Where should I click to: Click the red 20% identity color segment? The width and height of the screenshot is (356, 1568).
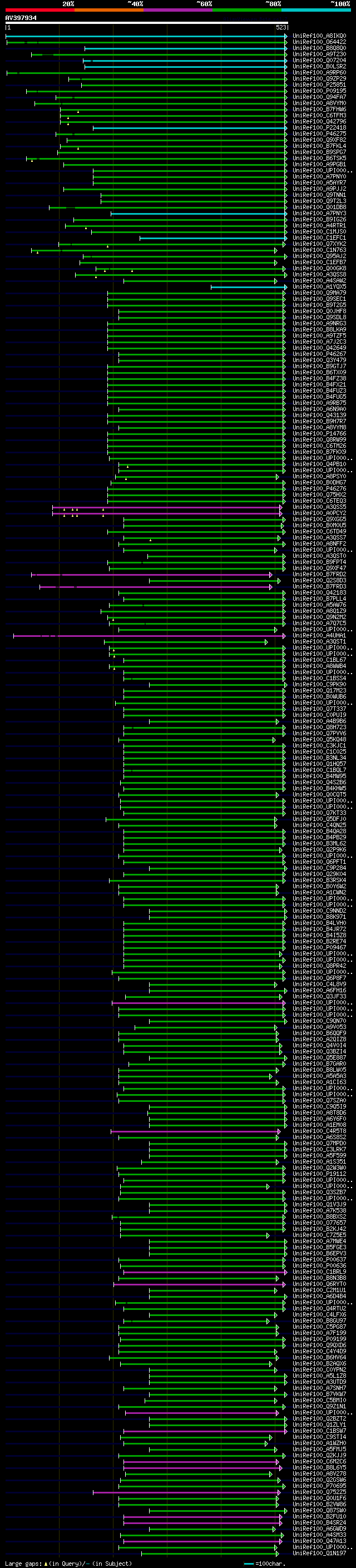(40, 10)
